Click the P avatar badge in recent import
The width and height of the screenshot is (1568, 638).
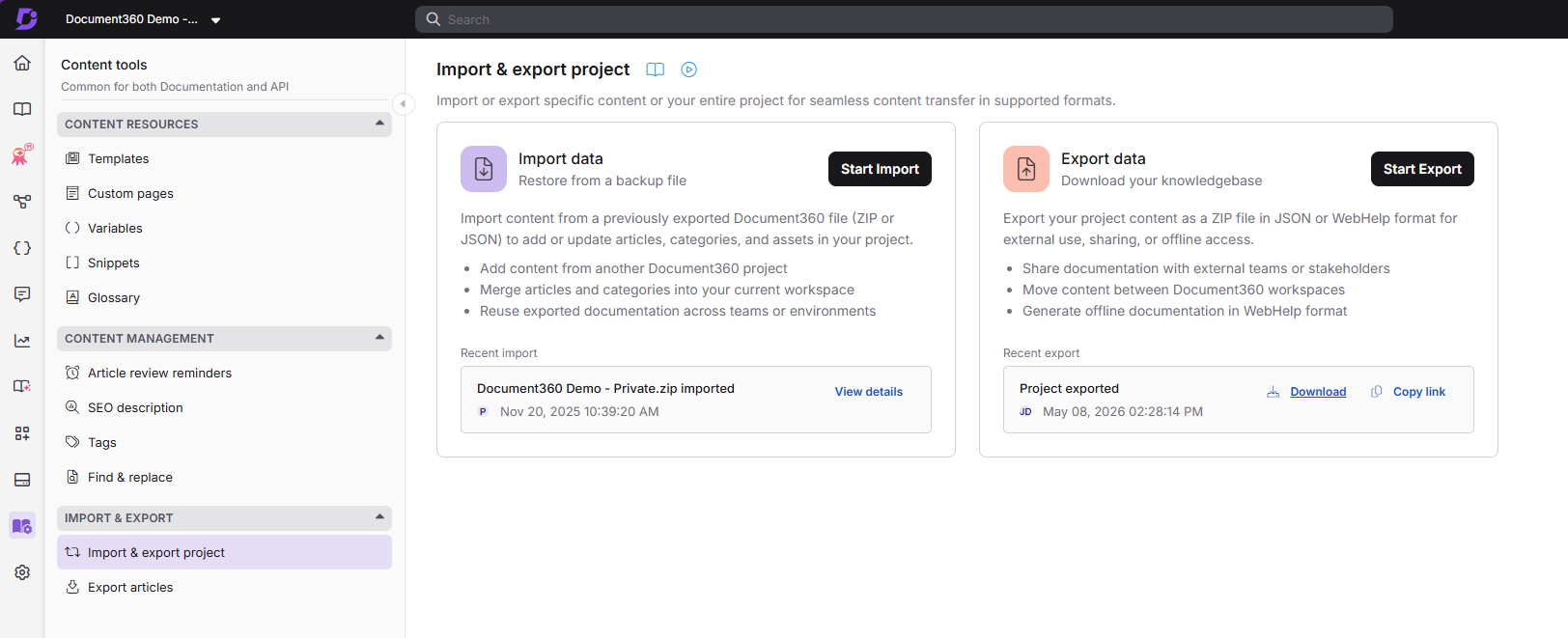(483, 412)
